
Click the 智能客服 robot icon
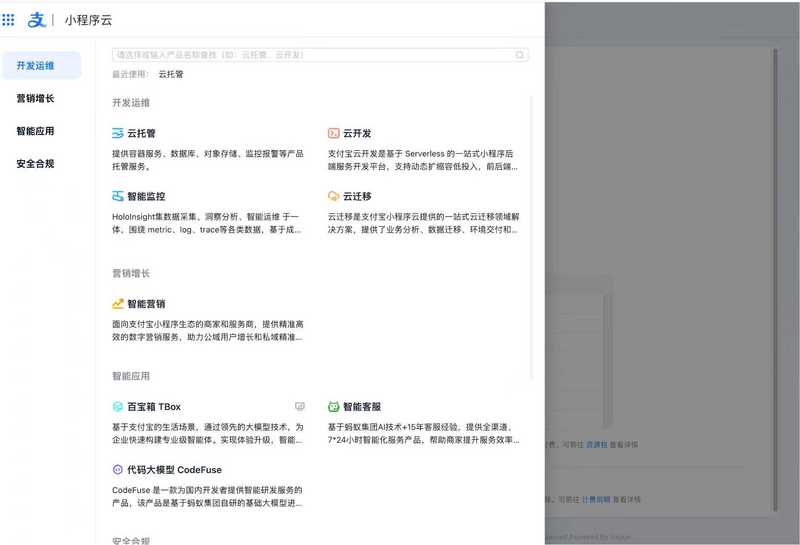coord(334,407)
